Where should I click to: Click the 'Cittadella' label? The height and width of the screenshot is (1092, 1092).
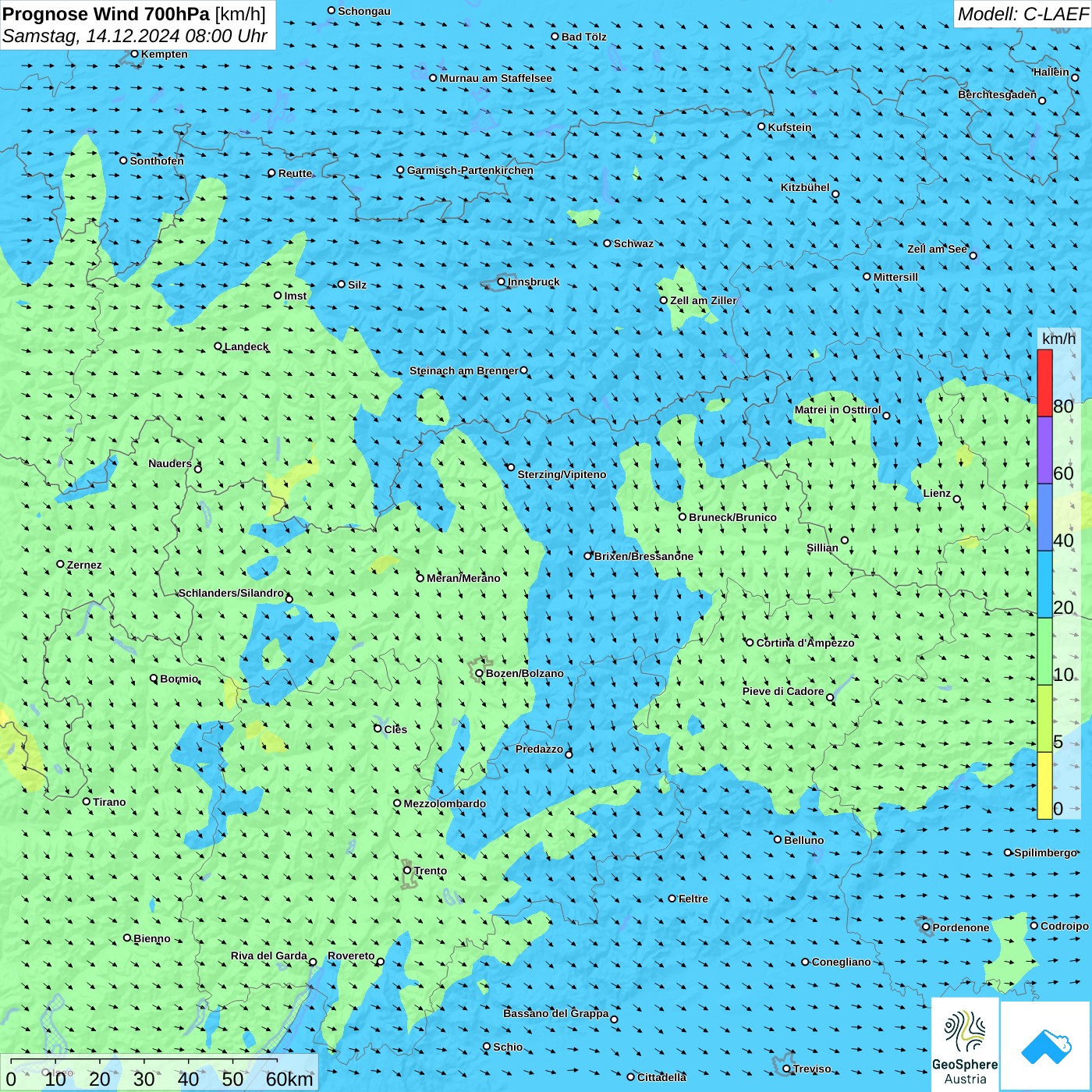point(661,1077)
